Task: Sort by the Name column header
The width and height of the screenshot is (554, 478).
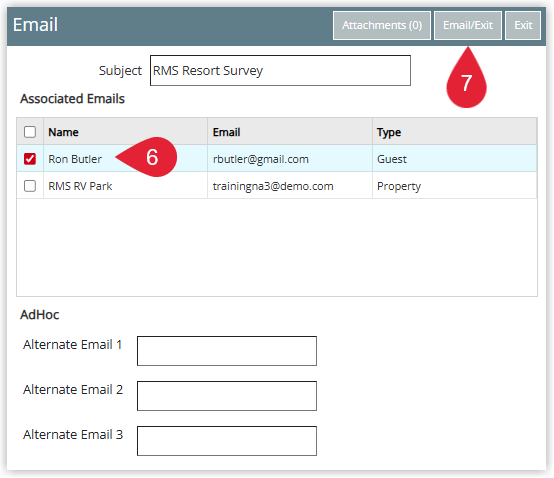Action: 125,132
